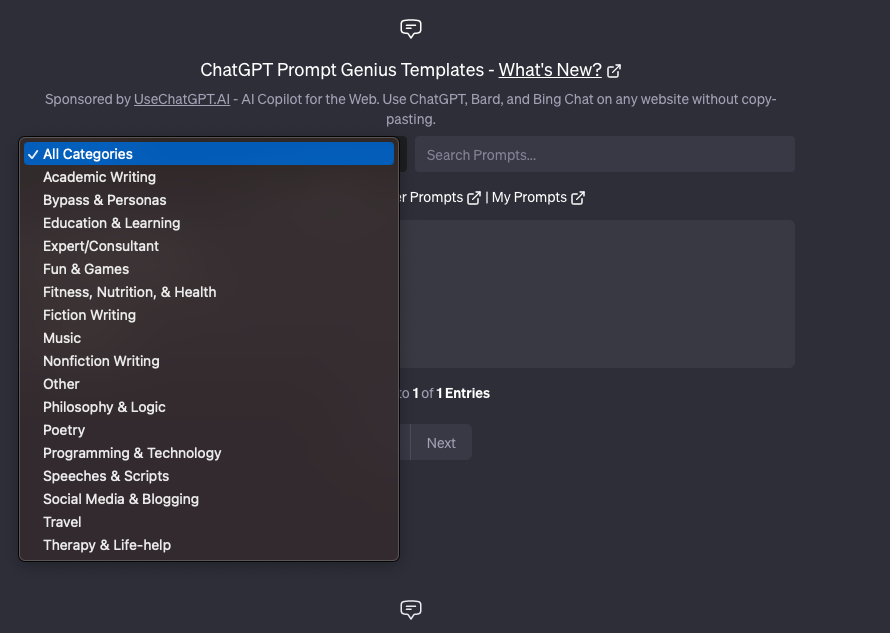Open the What's New? link

pos(549,70)
